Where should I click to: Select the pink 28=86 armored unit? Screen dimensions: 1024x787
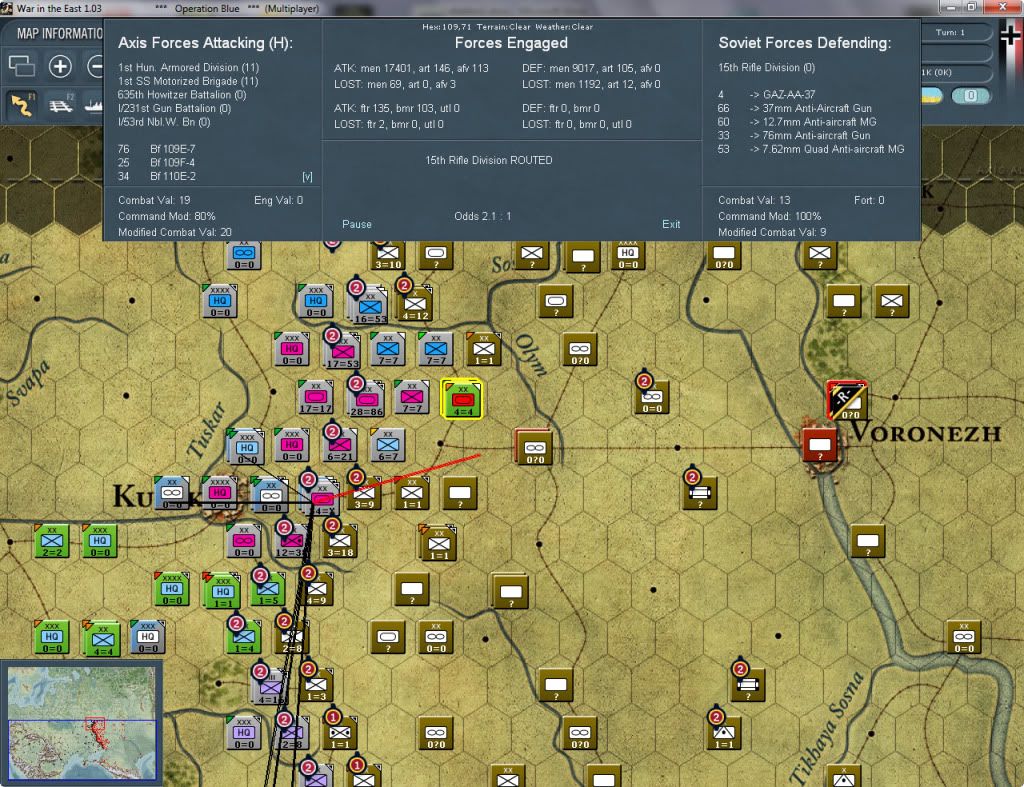pyautogui.click(x=366, y=399)
